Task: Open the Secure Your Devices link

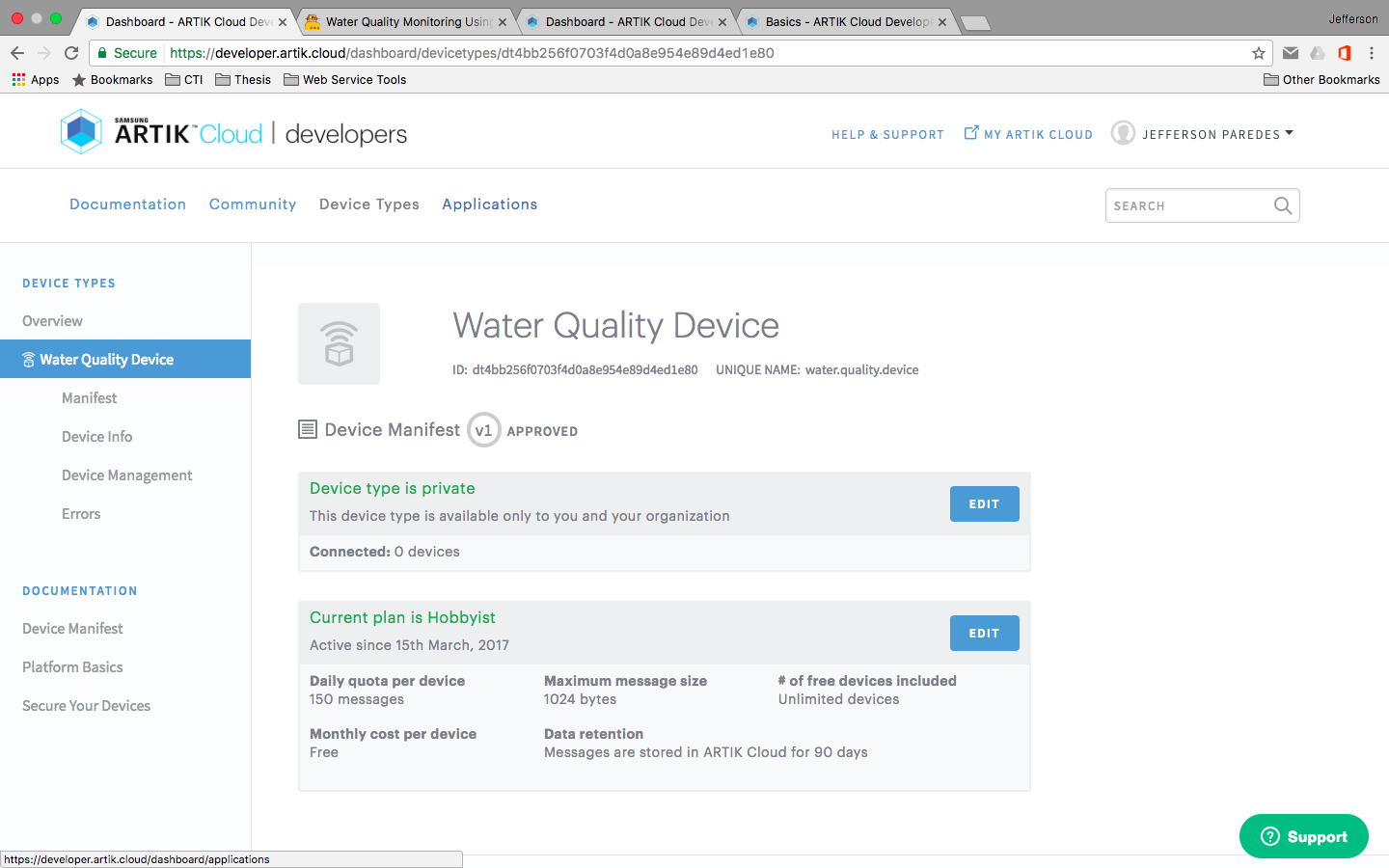Action: (x=86, y=706)
